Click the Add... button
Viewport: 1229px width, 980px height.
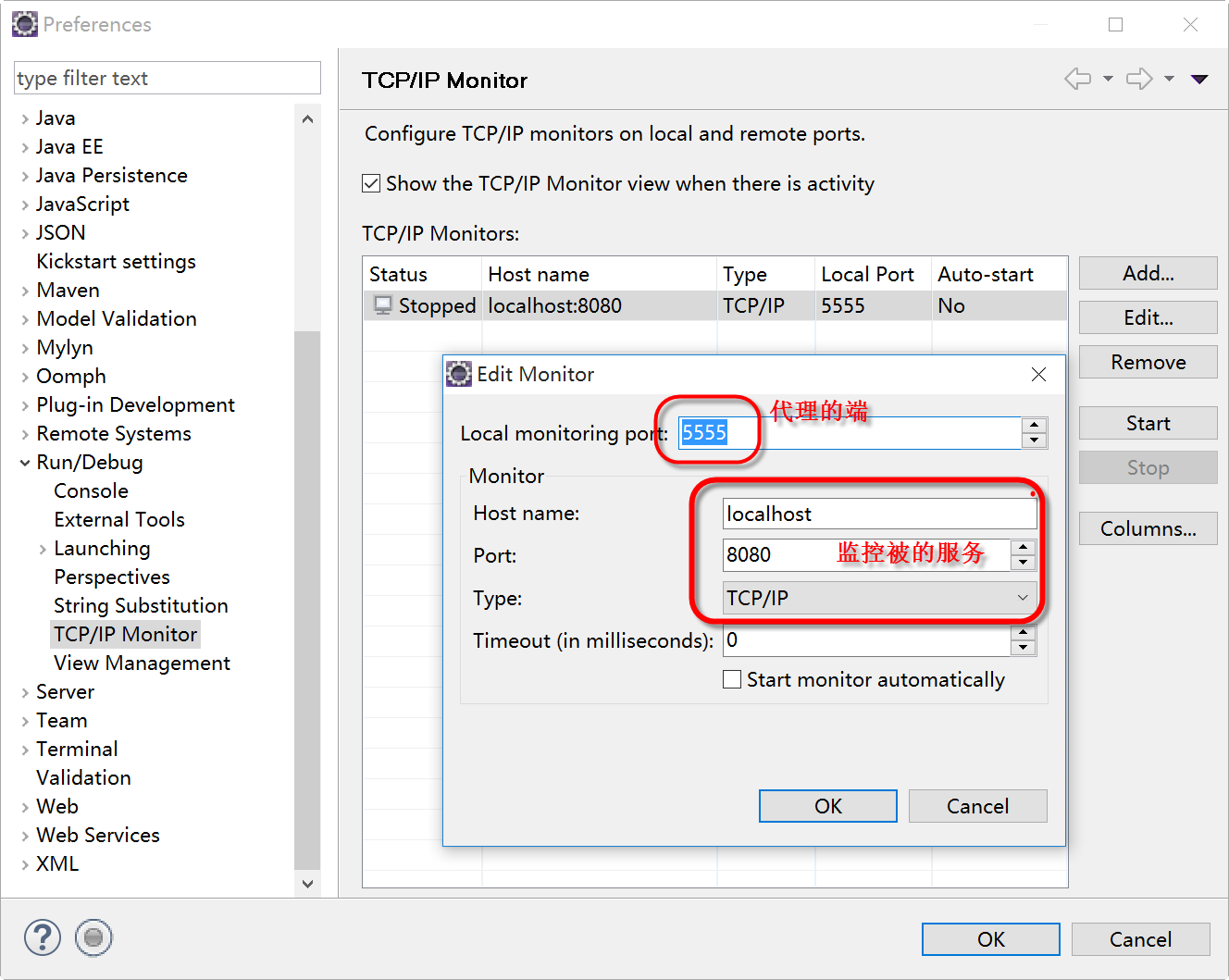pos(1148,273)
